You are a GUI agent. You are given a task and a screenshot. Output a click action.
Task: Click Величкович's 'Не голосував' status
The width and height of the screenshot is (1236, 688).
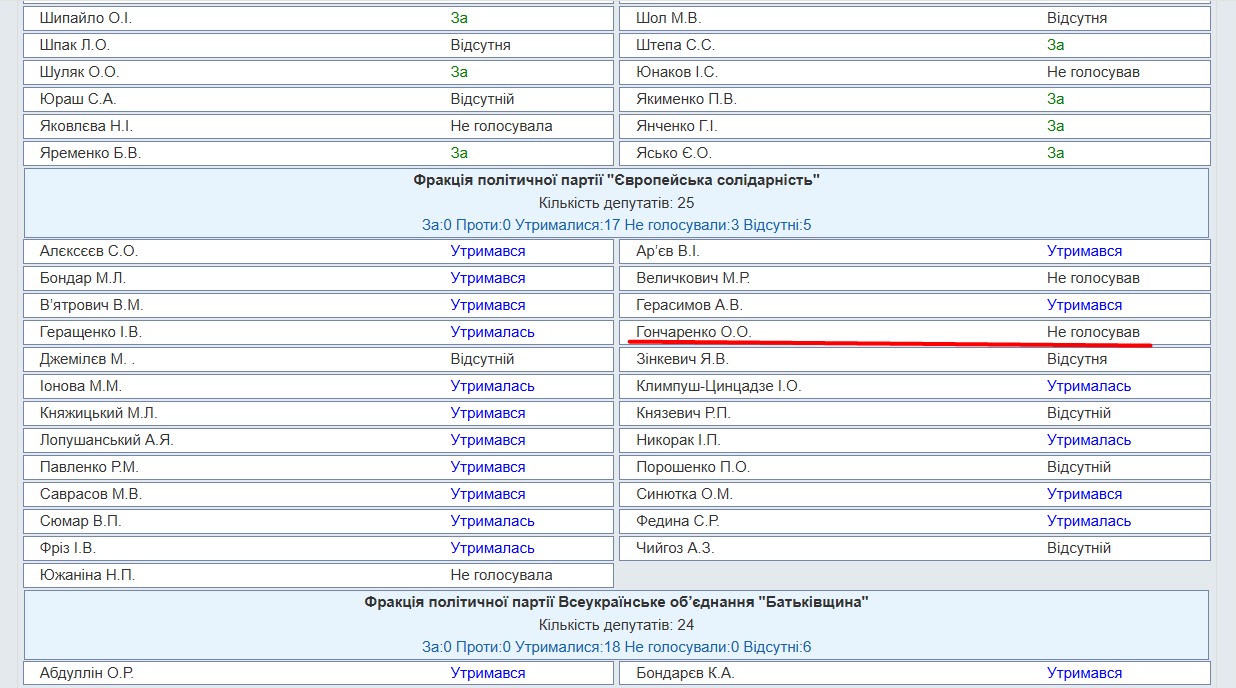click(1093, 278)
